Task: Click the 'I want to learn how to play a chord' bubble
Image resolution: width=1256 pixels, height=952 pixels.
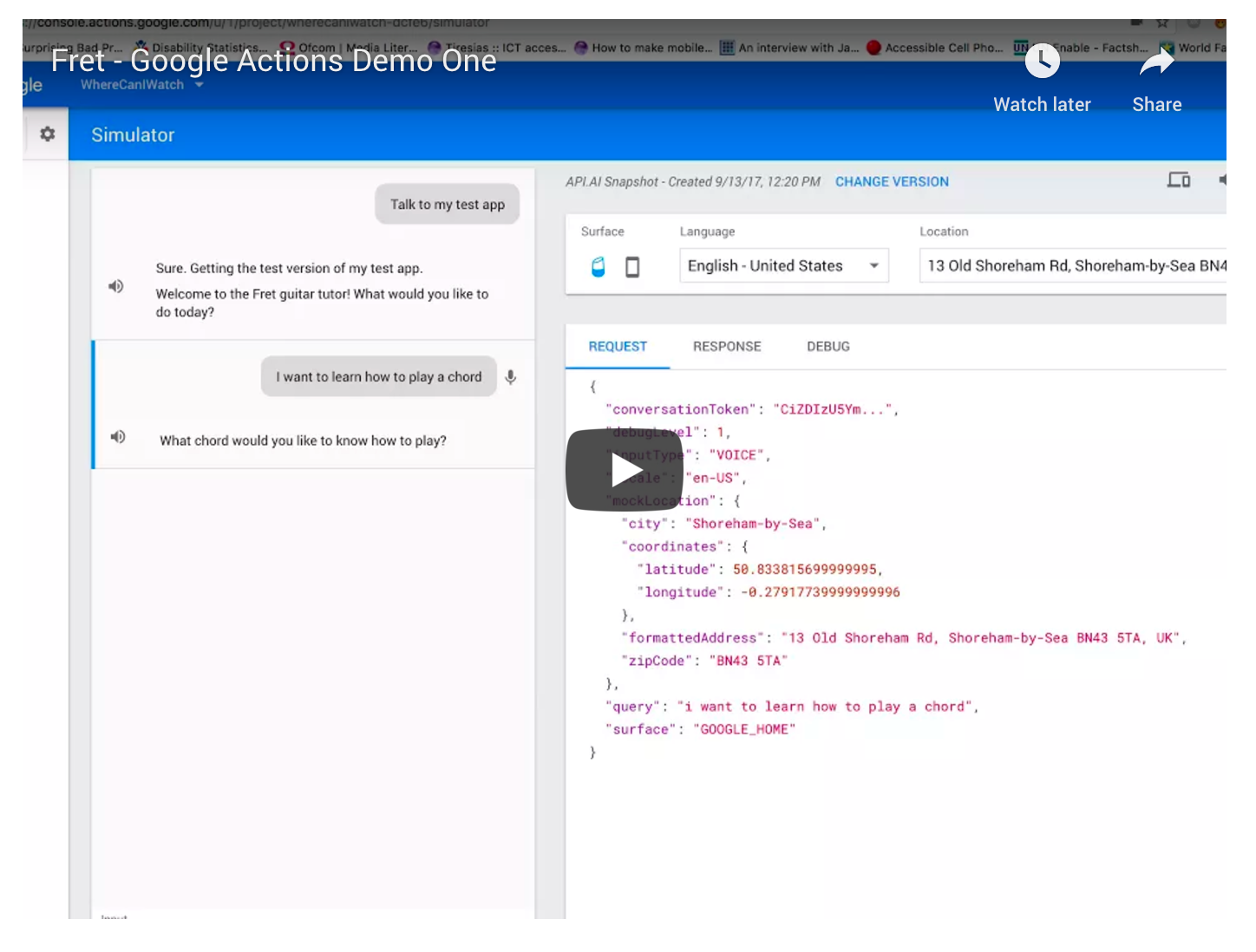Action: tap(379, 376)
